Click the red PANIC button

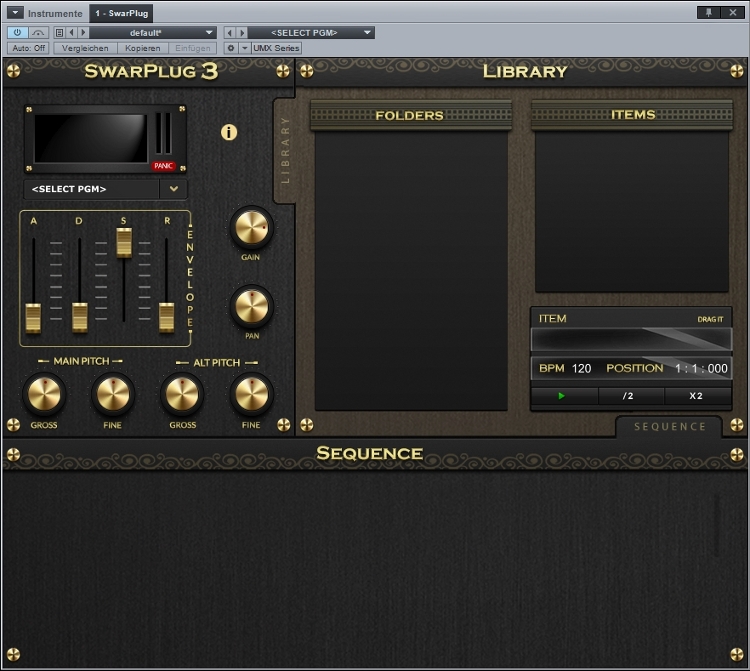coord(163,166)
